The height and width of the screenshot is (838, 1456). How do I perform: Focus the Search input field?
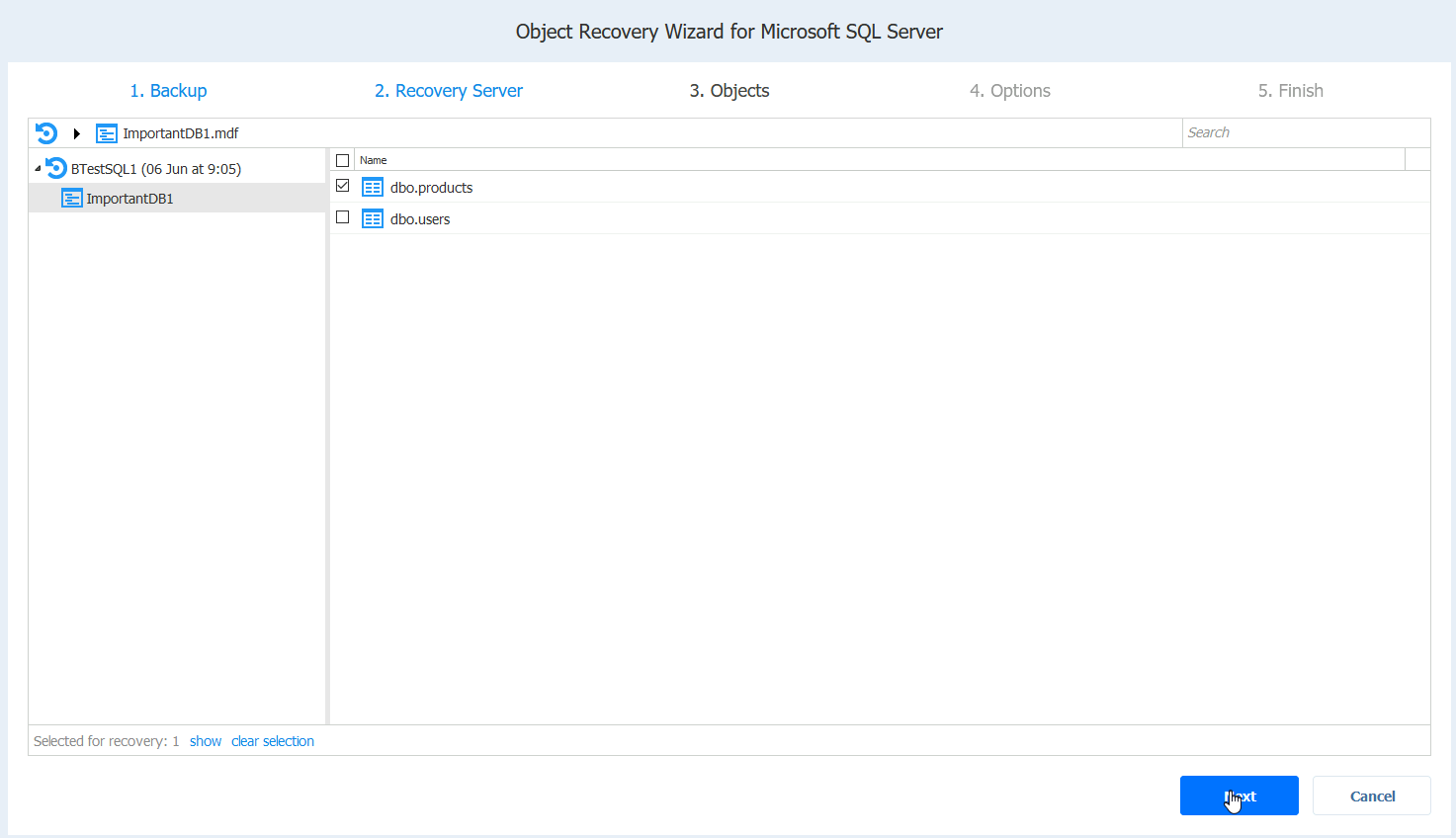1306,132
